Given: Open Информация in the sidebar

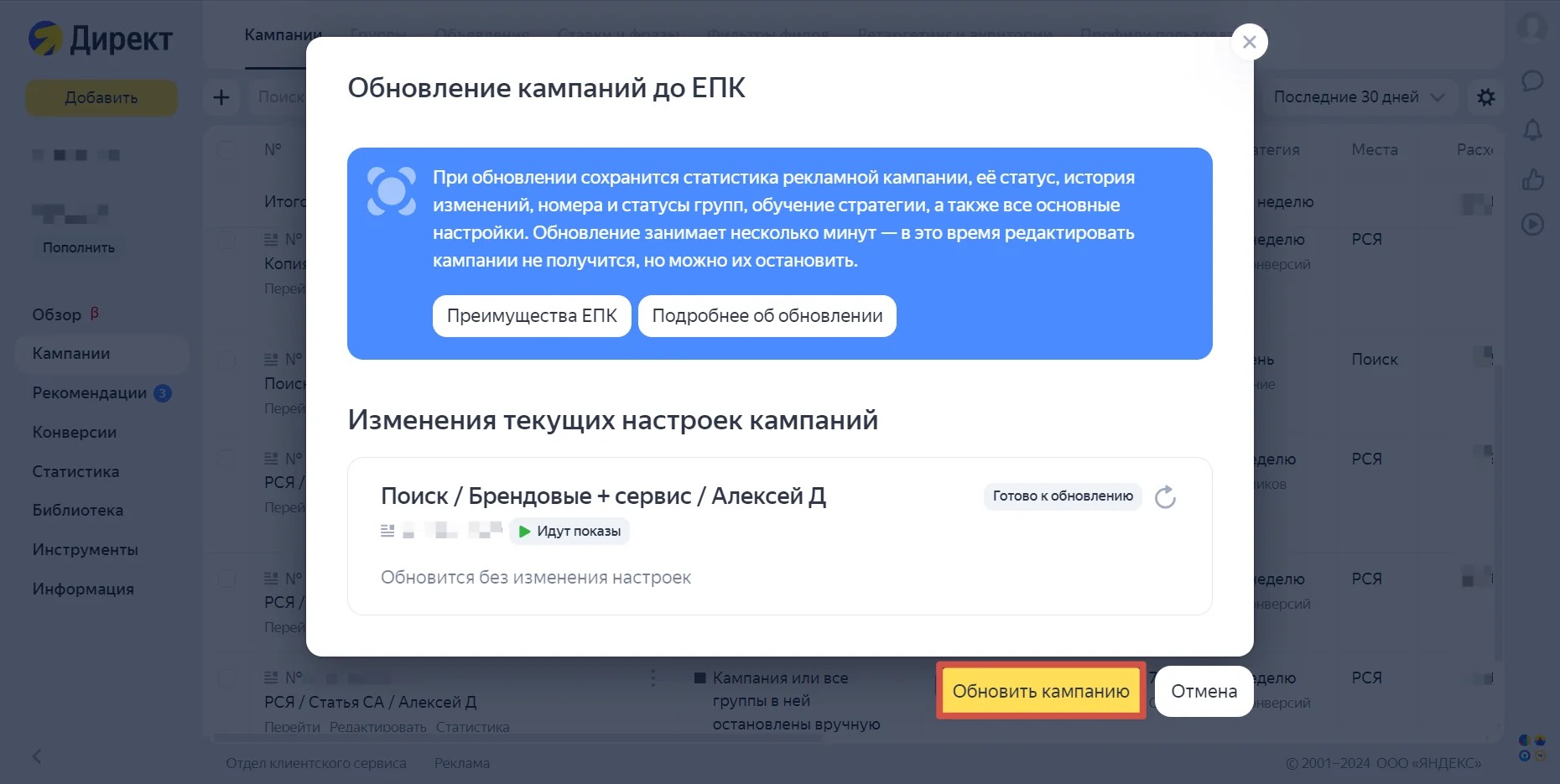Looking at the screenshot, I should [83, 589].
